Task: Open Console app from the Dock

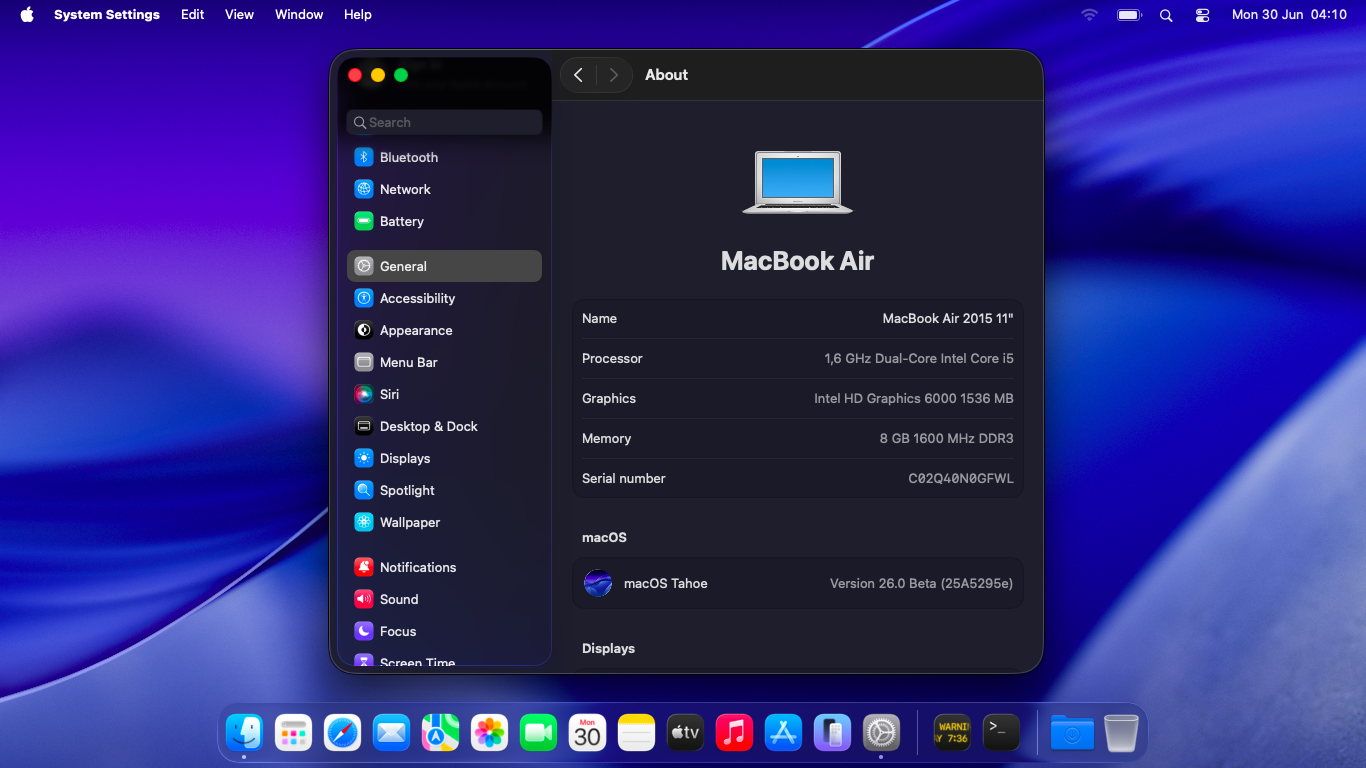Action: [x=952, y=733]
